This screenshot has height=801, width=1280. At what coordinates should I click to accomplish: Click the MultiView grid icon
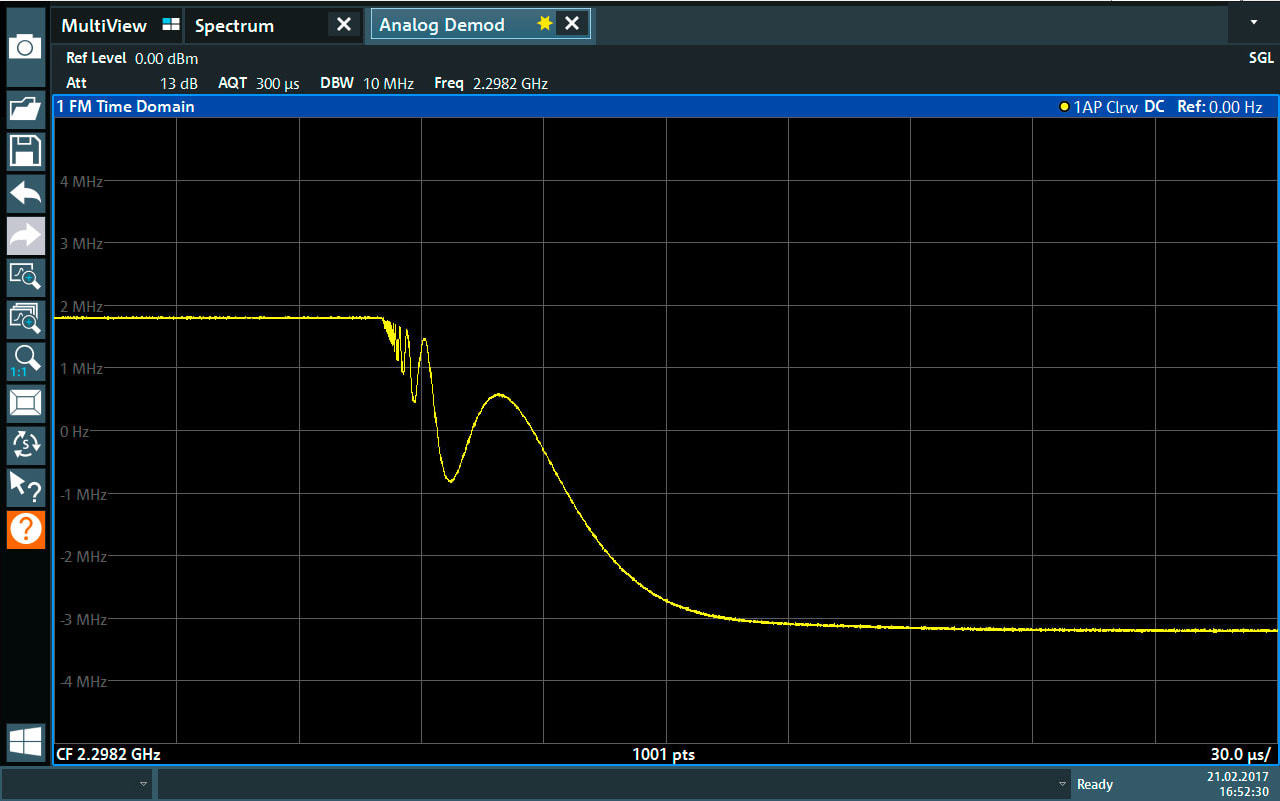tap(171, 25)
